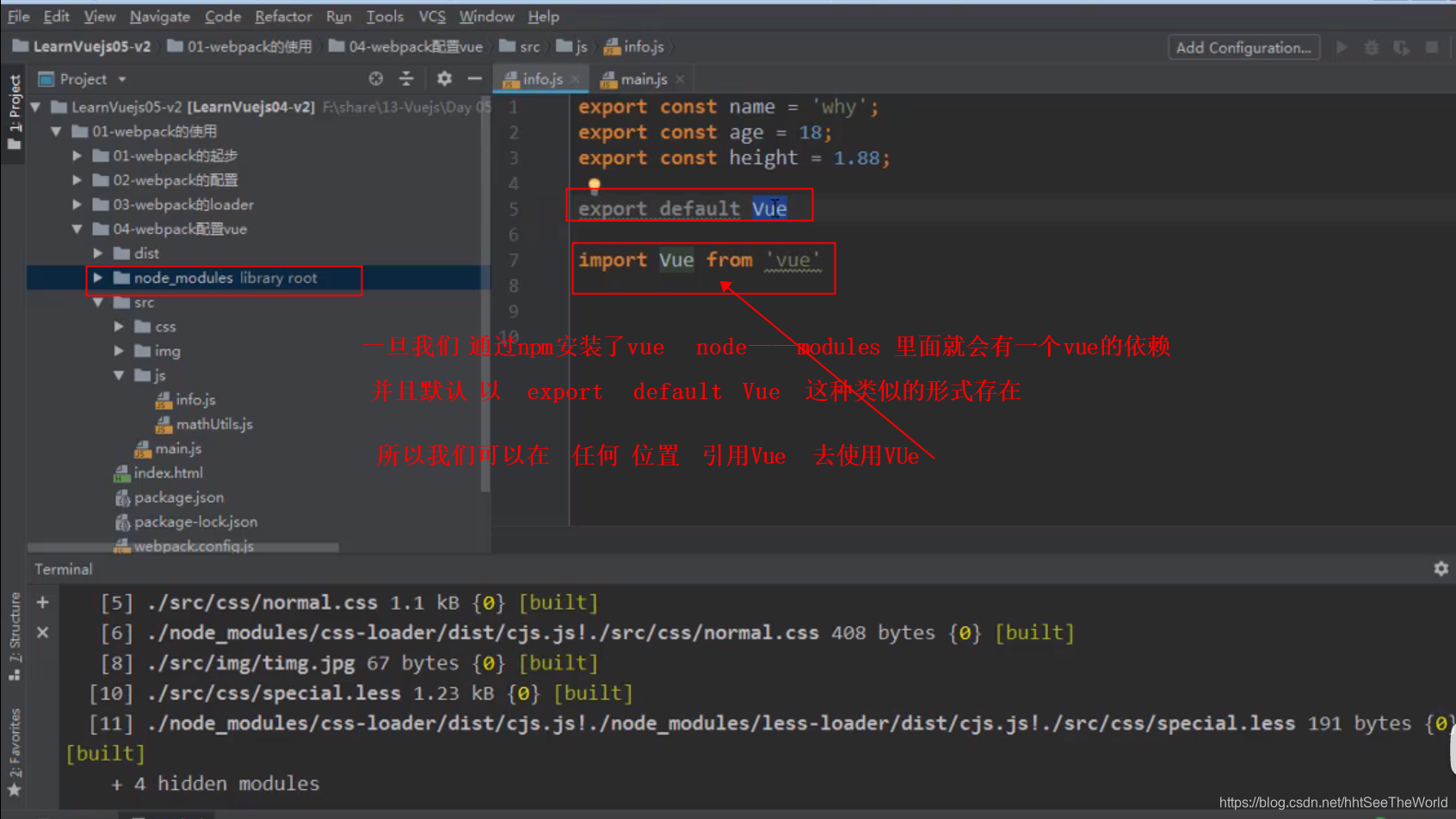The height and width of the screenshot is (819, 1456).
Task: Expand the node_modules library root folder
Action: point(98,278)
